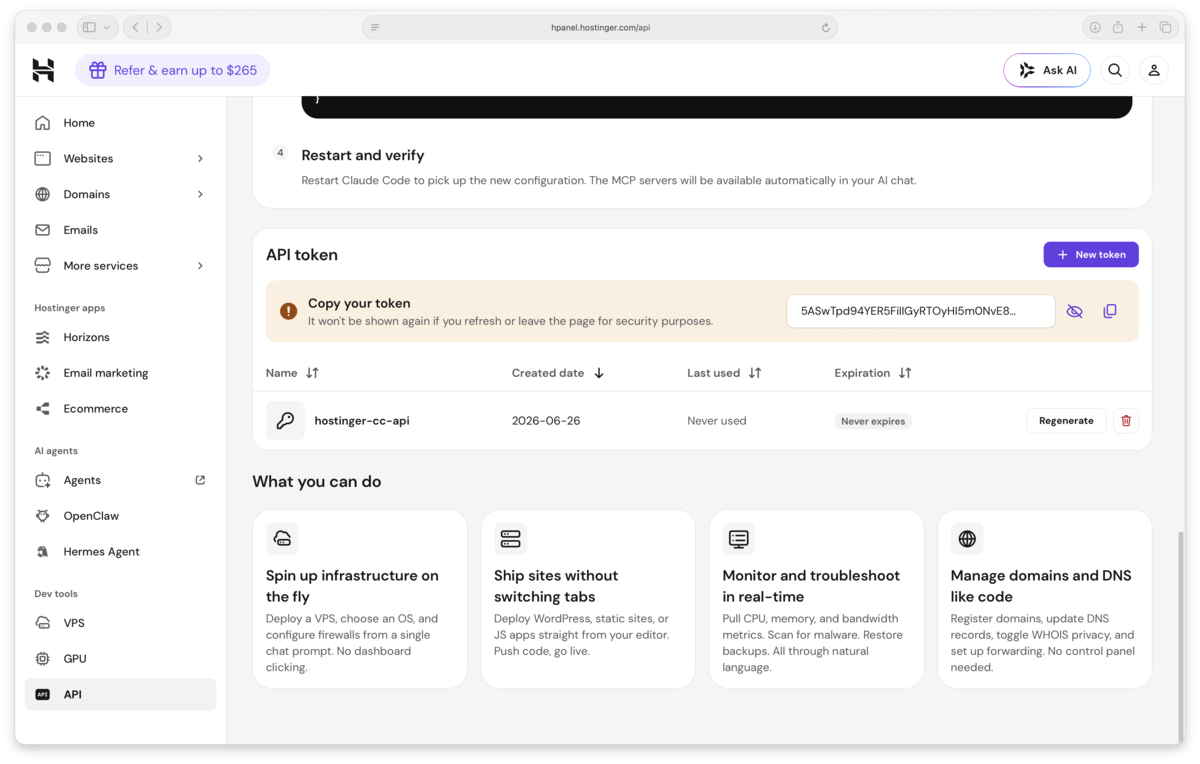Expand the More services chevron

tap(200, 266)
